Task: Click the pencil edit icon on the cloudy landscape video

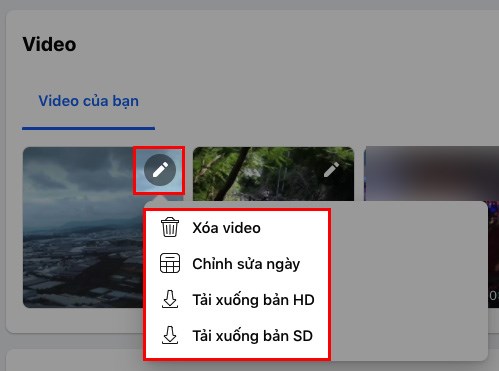Action: tap(160, 170)
